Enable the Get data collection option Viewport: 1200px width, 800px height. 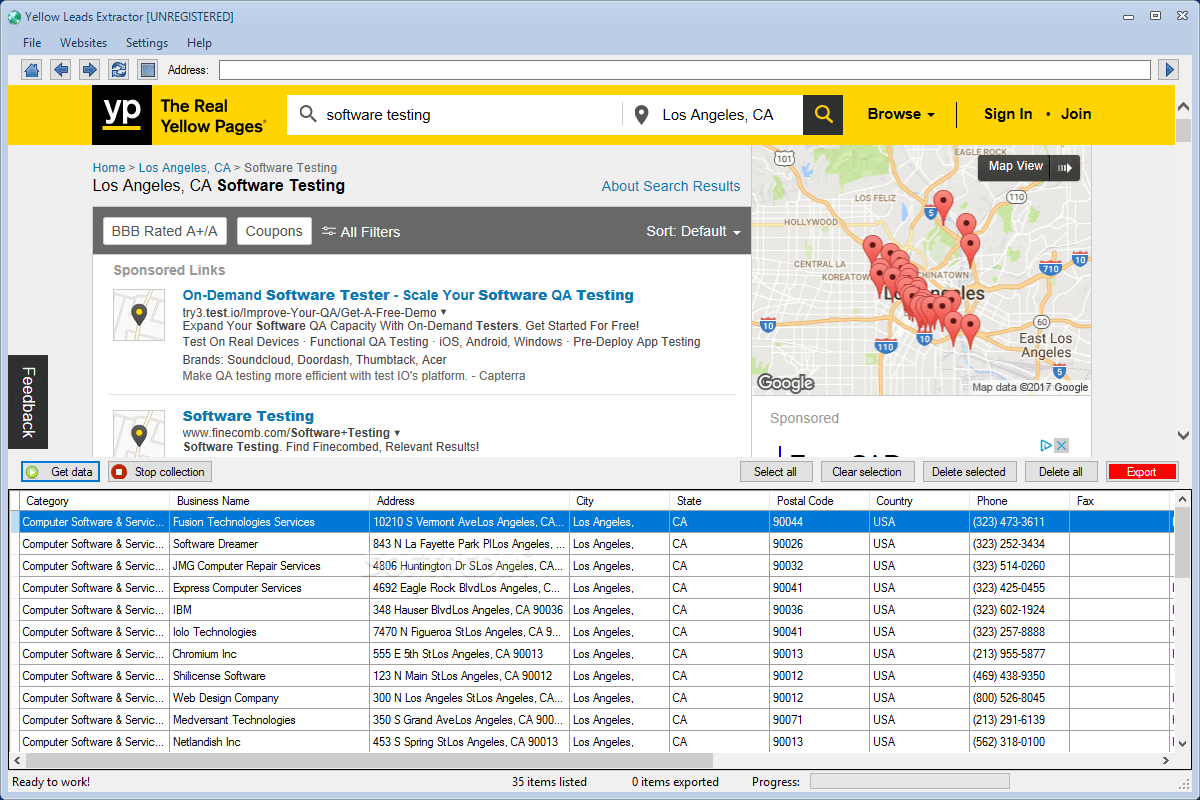(x=60, y=471)
